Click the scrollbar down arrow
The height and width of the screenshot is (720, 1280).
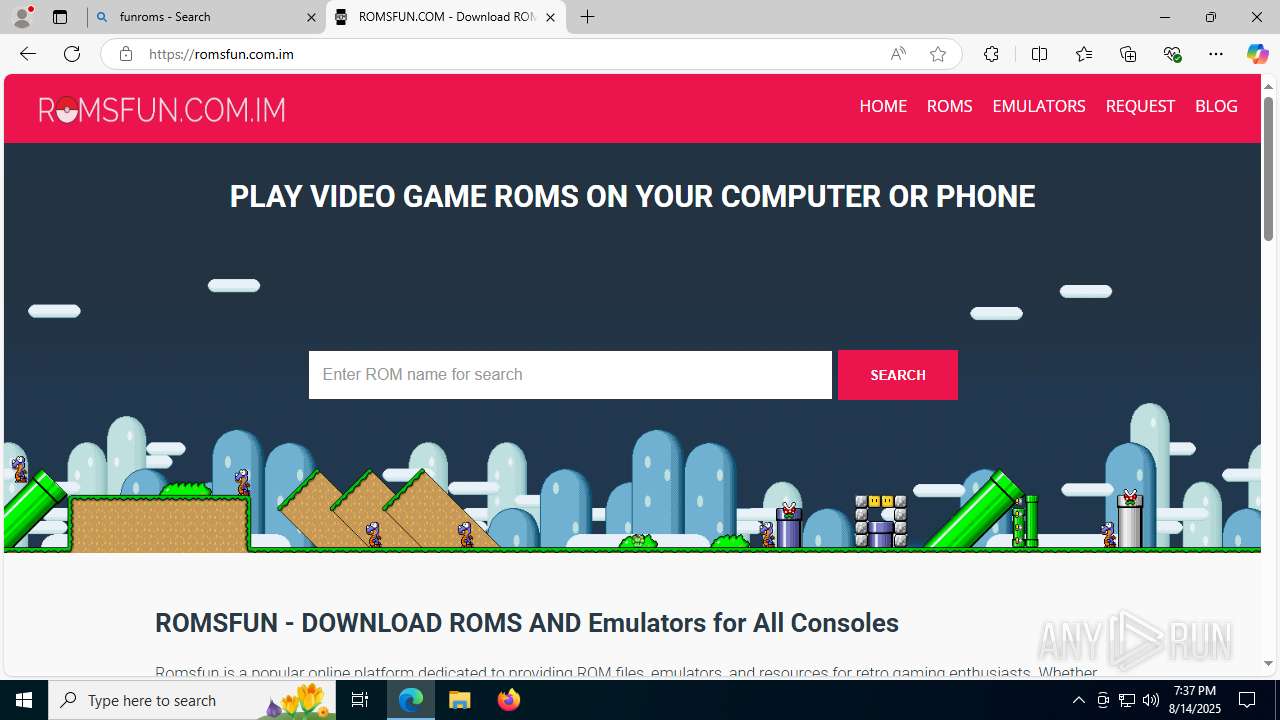(1268, 663)
